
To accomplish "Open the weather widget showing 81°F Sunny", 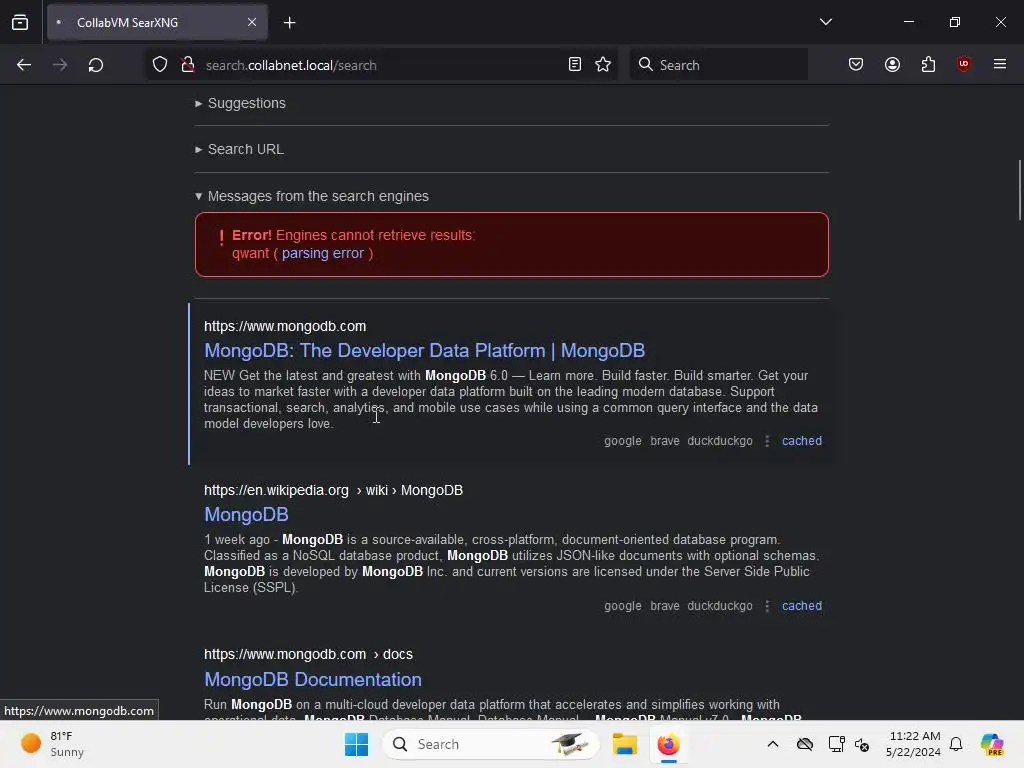I will pyautogui.click(x=52, y=744).
